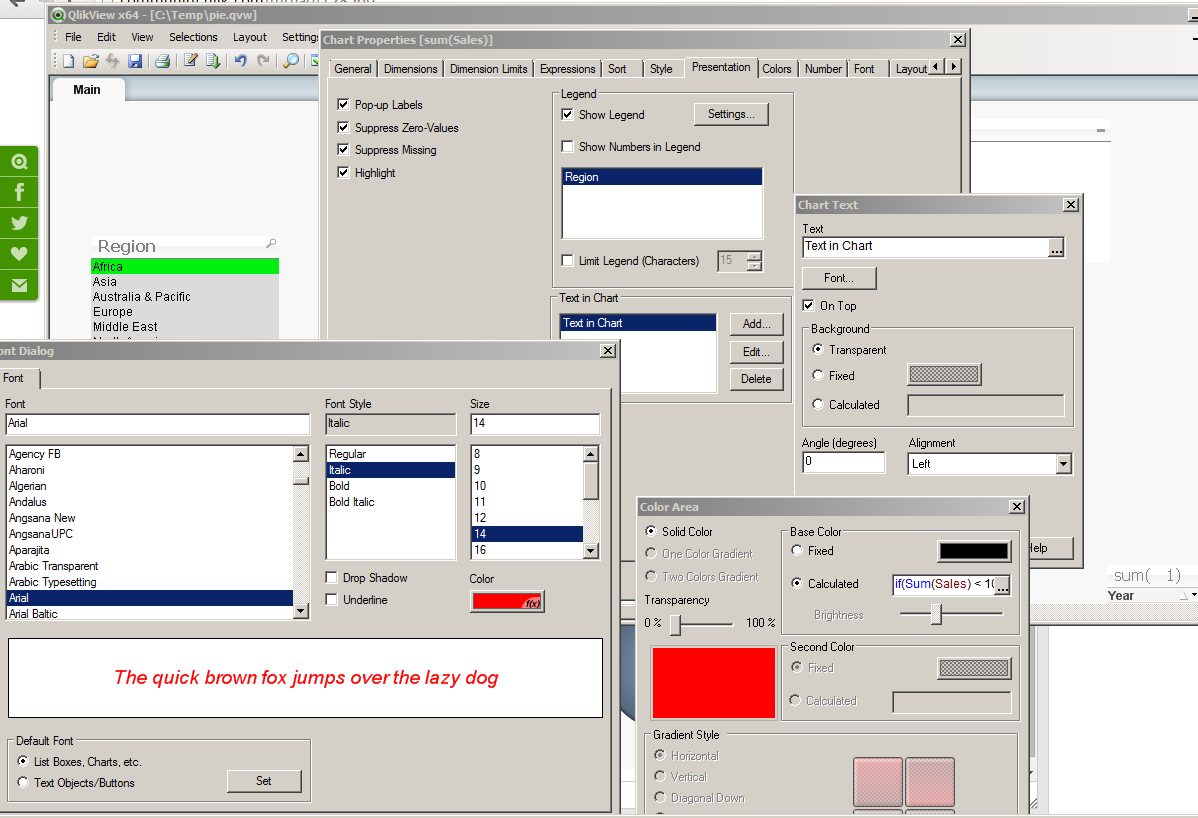
Task: Undo with the blue arrow icon
Action: click(241, 60)
